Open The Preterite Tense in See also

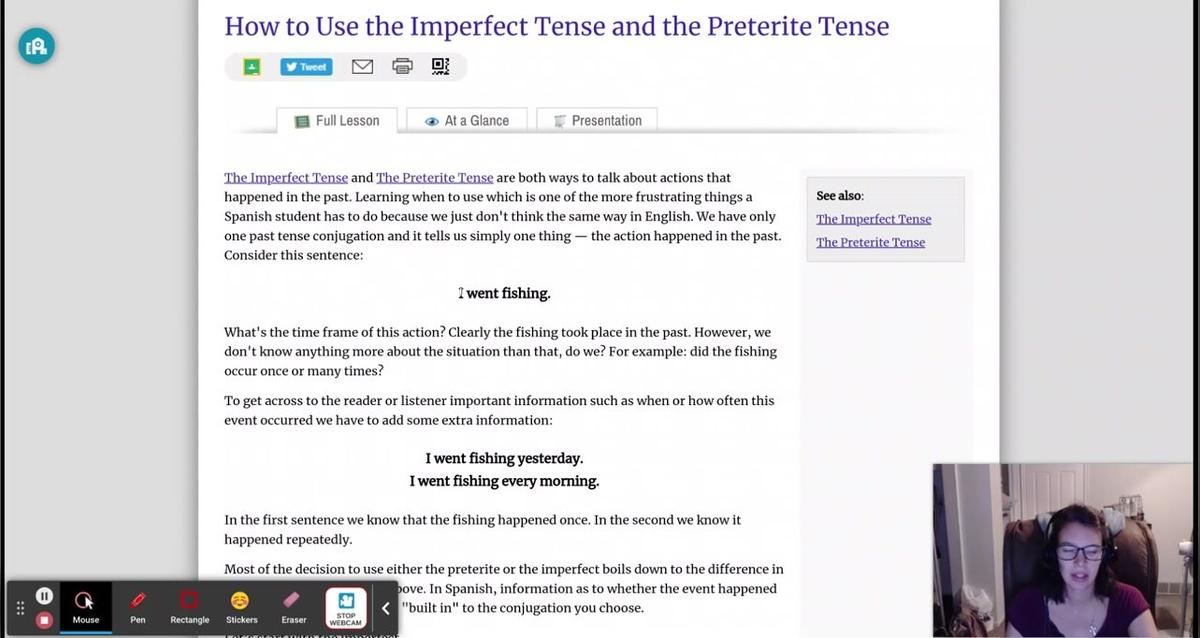pos(870,242)
